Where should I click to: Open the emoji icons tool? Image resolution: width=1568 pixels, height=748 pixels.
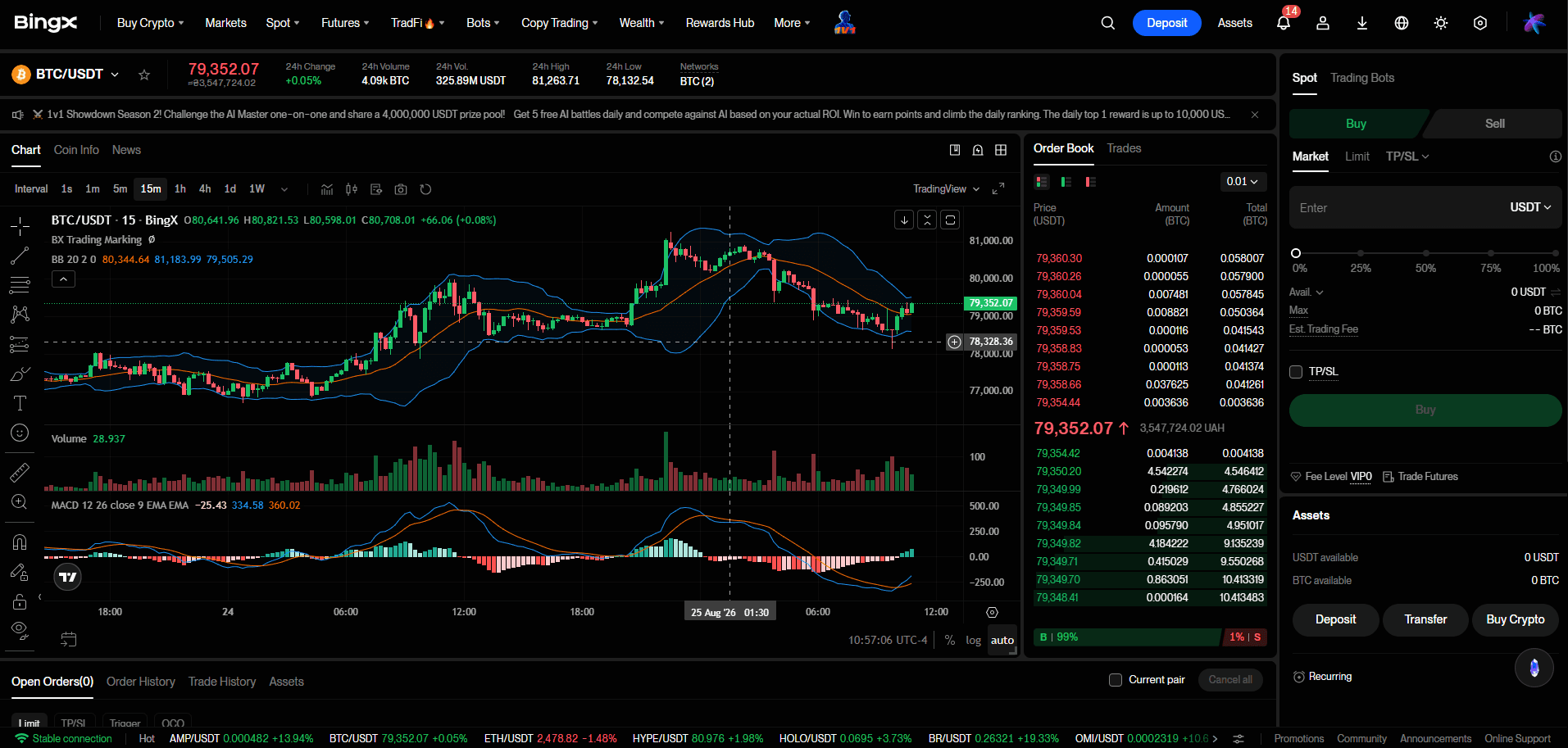pyautogui.click(x=20, y=433)
